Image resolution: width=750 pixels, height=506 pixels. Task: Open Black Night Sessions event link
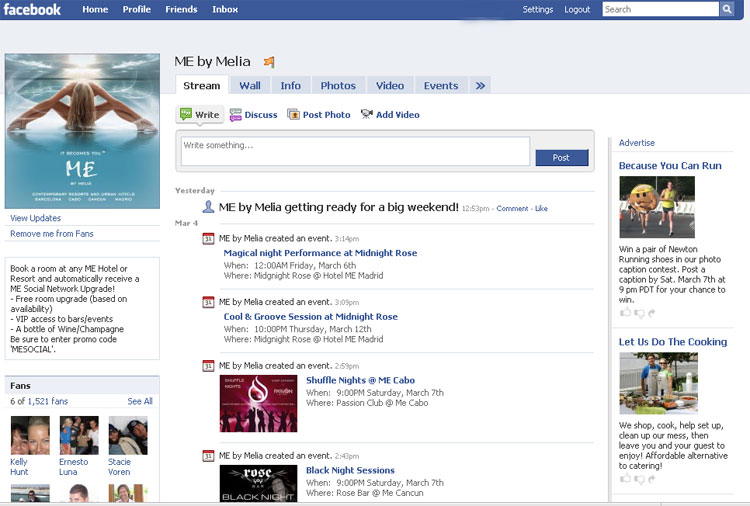pyautogui.click(x=350, y=470)
